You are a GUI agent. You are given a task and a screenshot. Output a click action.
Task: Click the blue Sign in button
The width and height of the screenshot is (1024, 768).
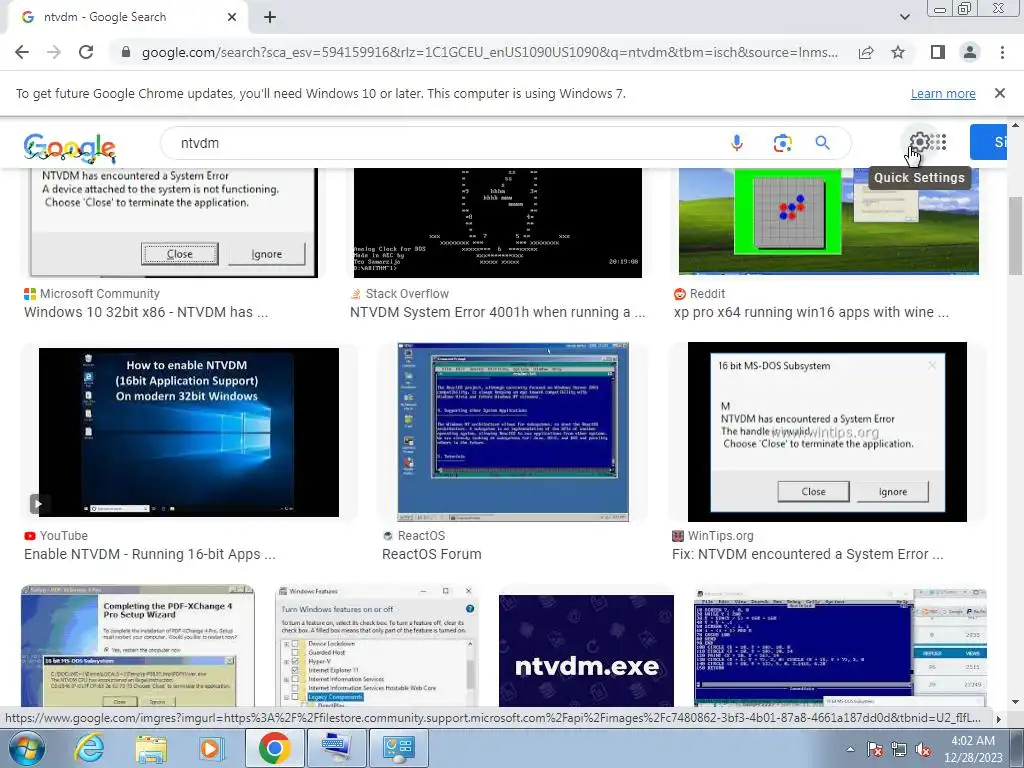pos(988,142)
